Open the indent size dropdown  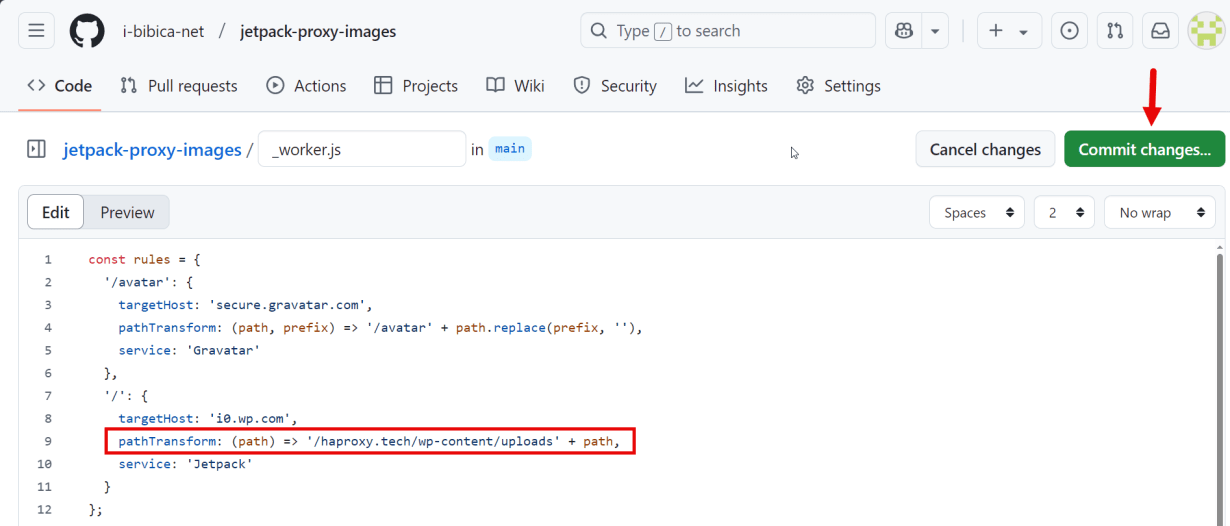1064,212
